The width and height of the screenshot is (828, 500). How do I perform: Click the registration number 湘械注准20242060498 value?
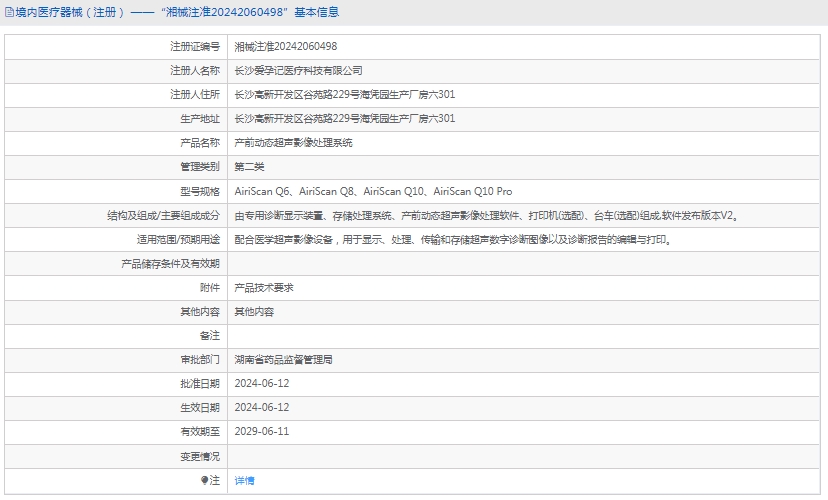click(x=285, y=47)
